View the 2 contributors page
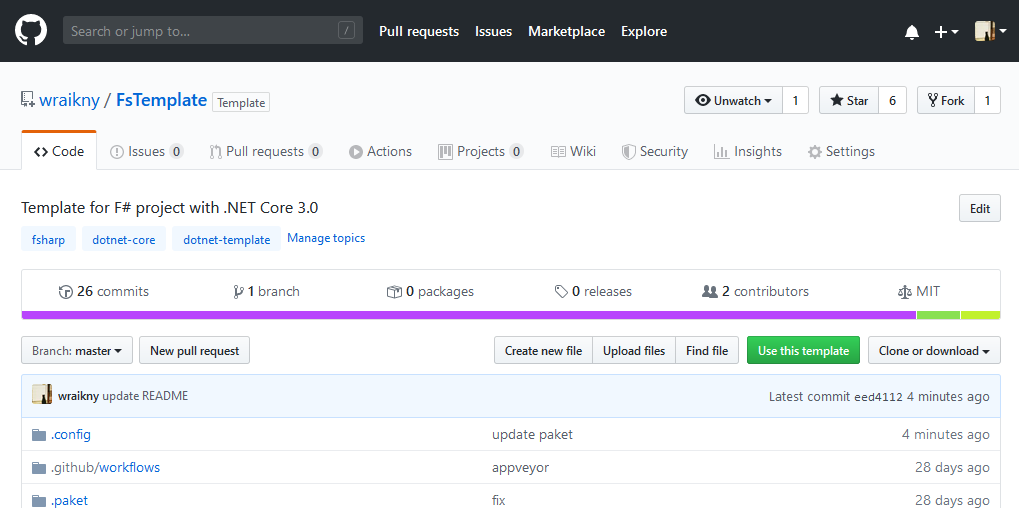 click(756, 291)
